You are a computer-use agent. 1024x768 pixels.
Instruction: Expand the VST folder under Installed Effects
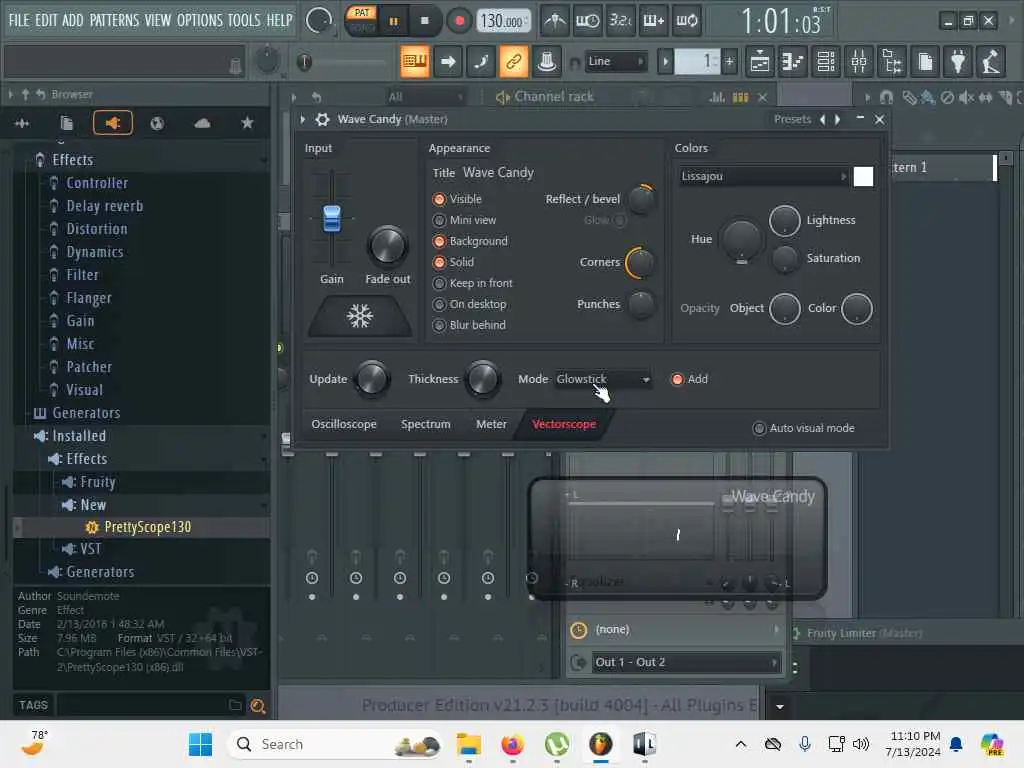click(83, 549)
